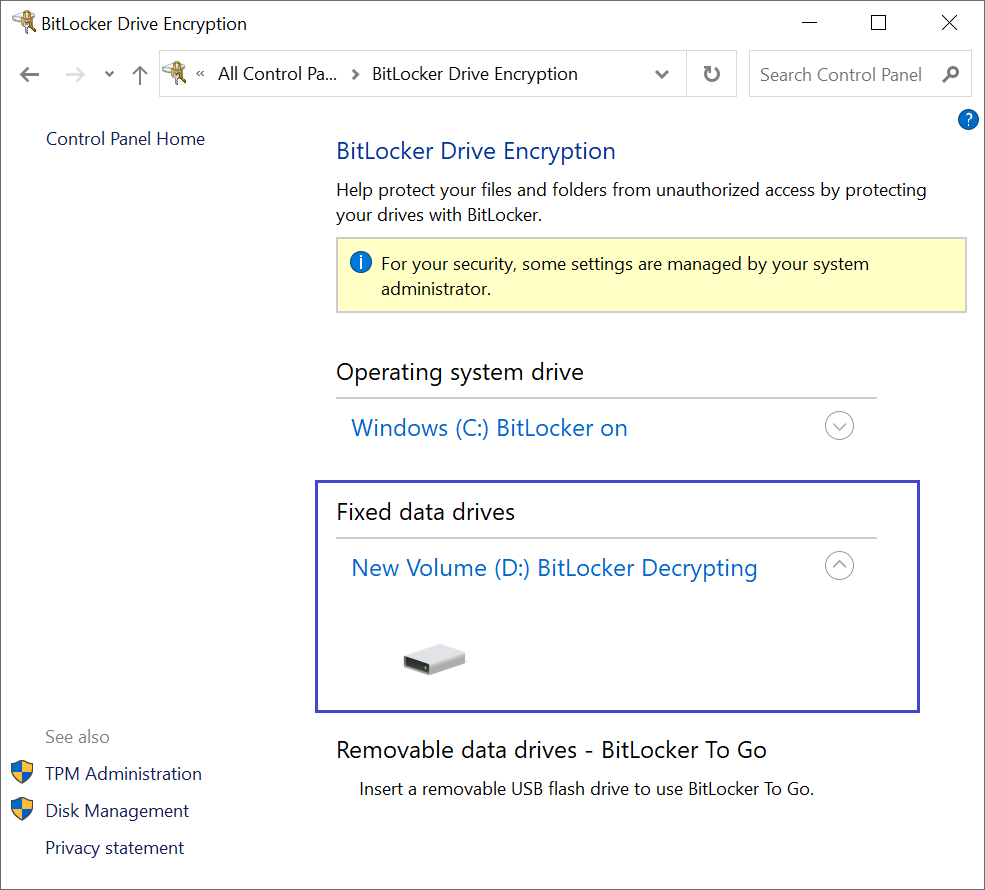Click the info icon in yellow banner
Screen dimensions: 985x890
361,262
